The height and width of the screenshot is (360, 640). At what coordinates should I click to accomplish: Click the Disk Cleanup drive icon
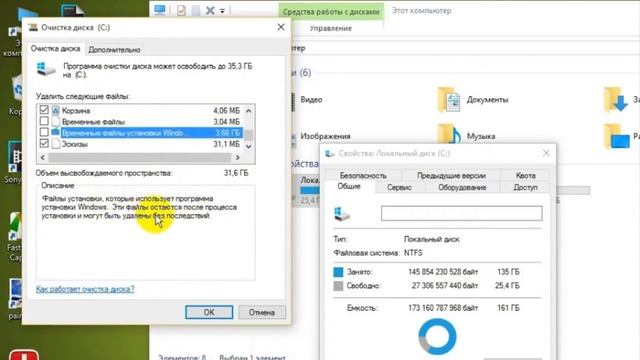coord(46,69)
